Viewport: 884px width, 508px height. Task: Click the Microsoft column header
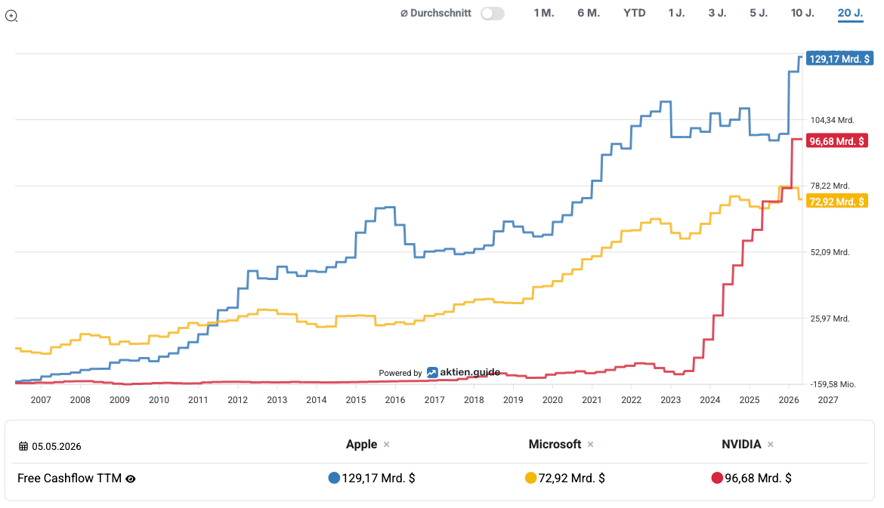tap(555, 444)
